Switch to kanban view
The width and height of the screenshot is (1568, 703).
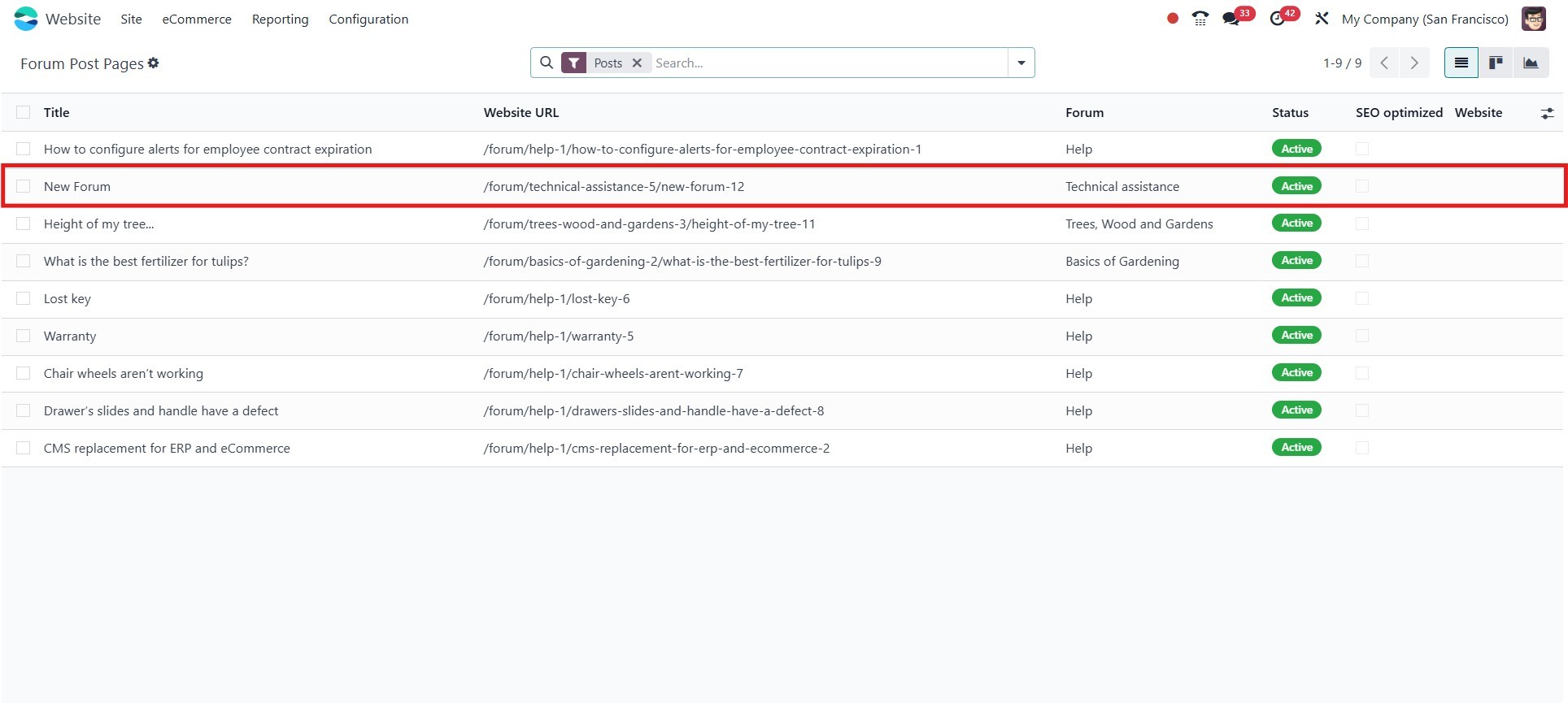click(1496, 63)
